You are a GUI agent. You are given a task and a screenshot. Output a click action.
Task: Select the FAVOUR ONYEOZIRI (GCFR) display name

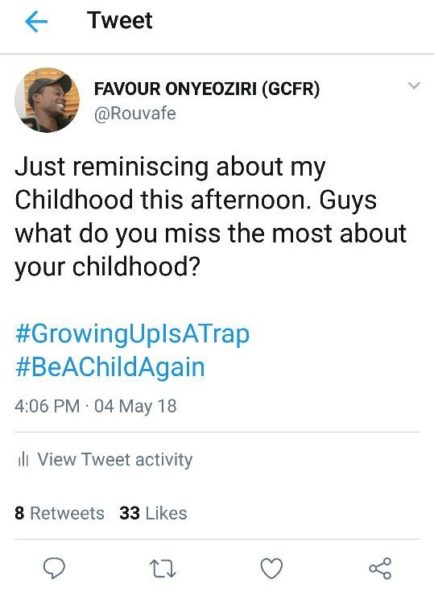[x=207, y=89]
